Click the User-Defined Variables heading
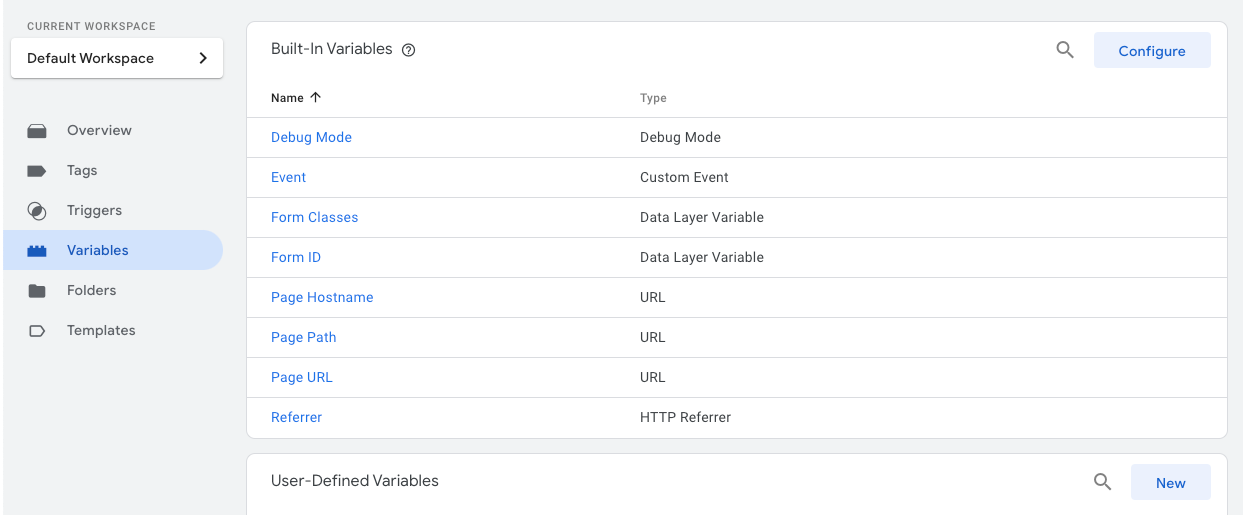1243x515 pixels. pos(355,481)
